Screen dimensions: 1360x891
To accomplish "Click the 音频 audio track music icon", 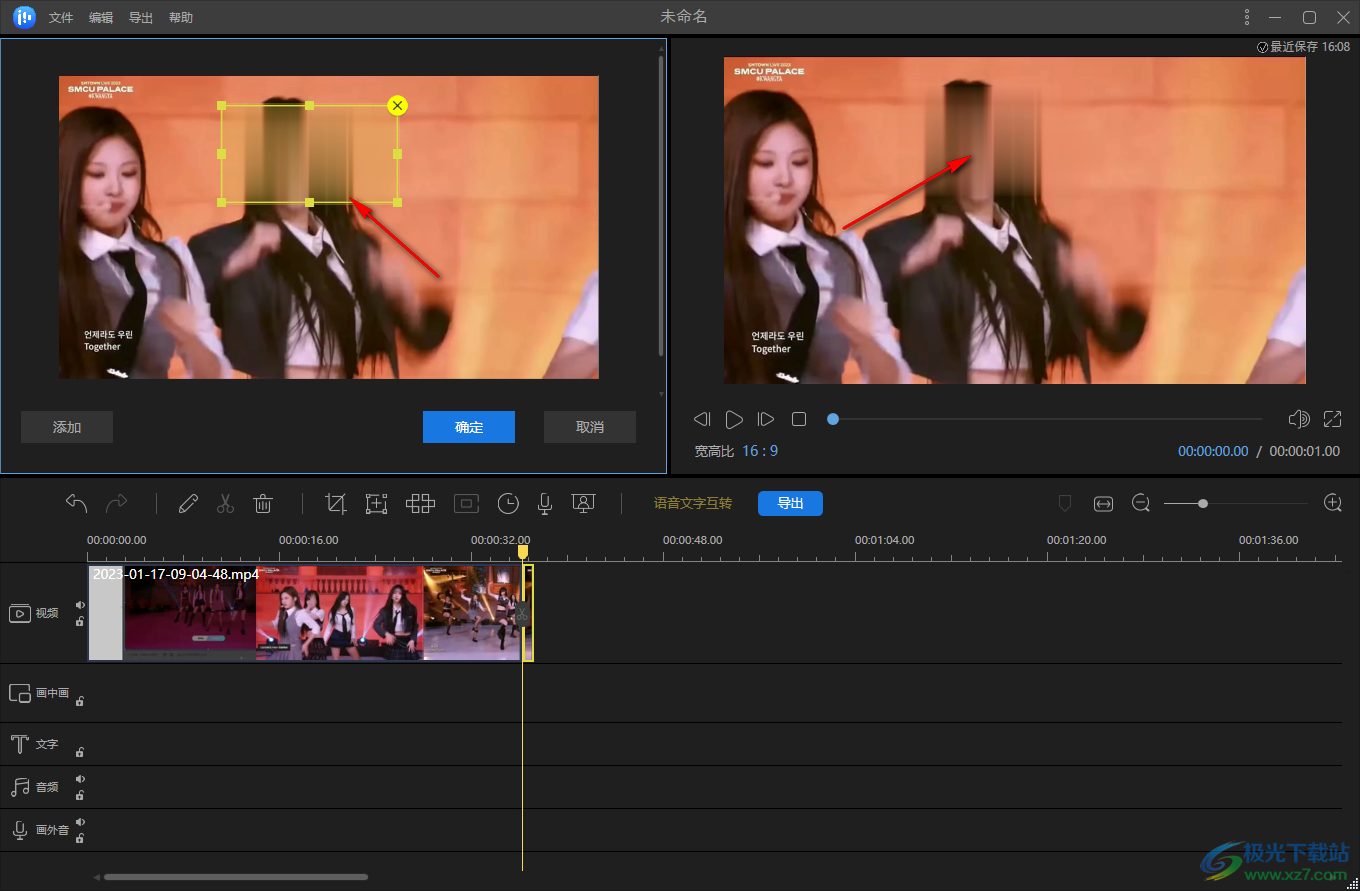I will pos(20,787).
